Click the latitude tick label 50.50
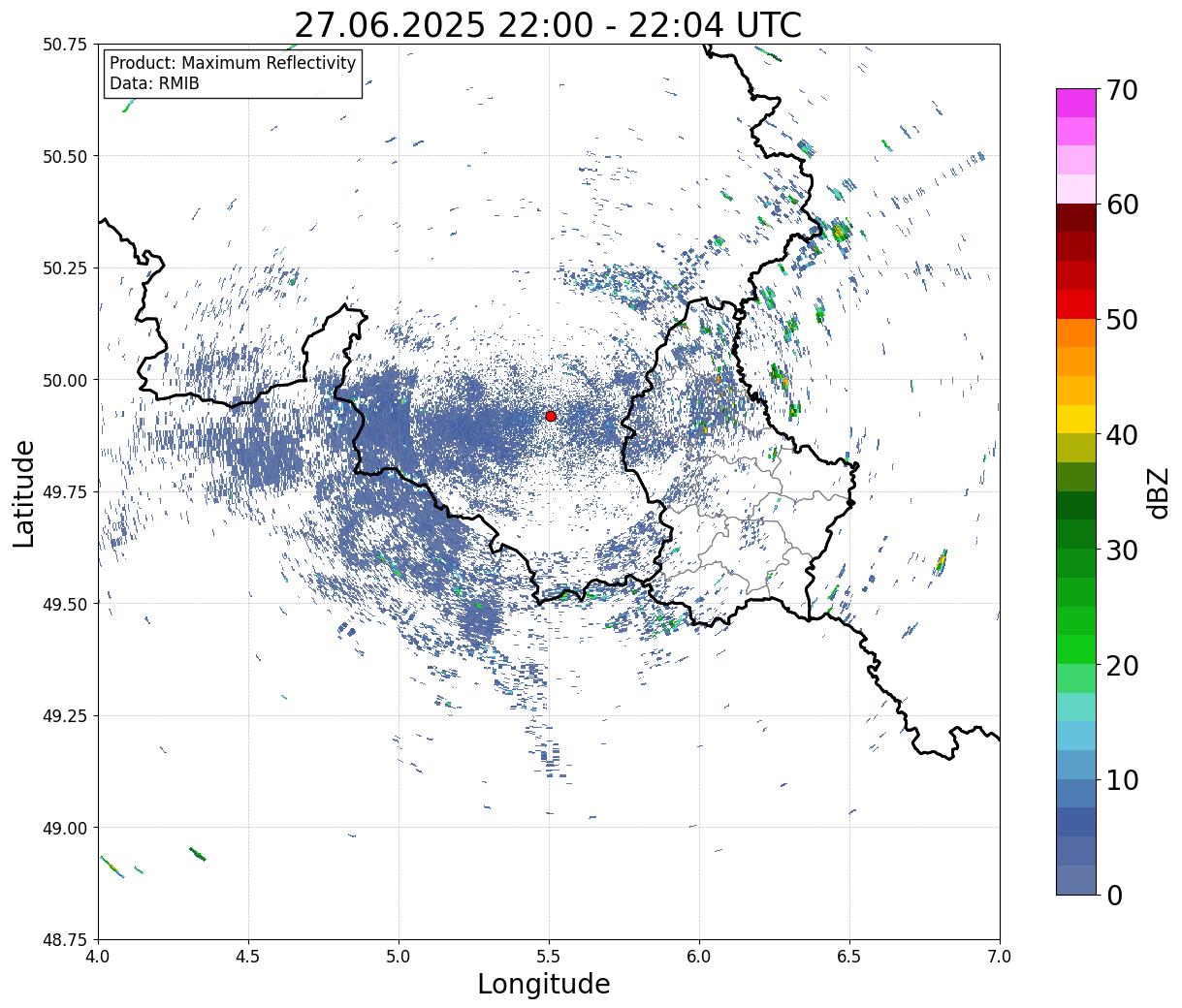 [64, 156]
